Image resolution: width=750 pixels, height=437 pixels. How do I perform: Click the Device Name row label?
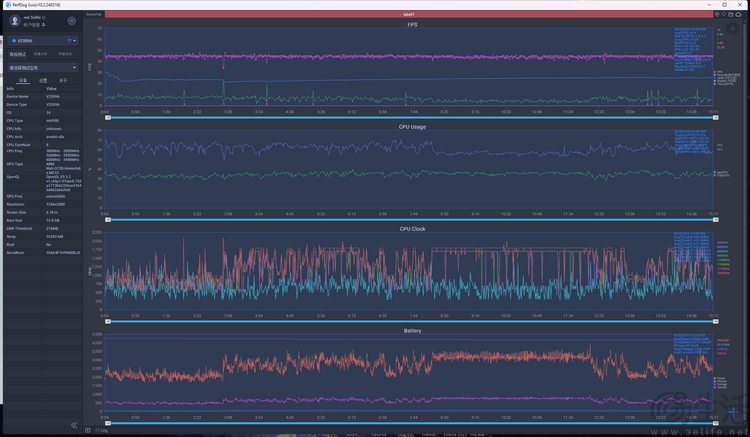coord(18,97)
